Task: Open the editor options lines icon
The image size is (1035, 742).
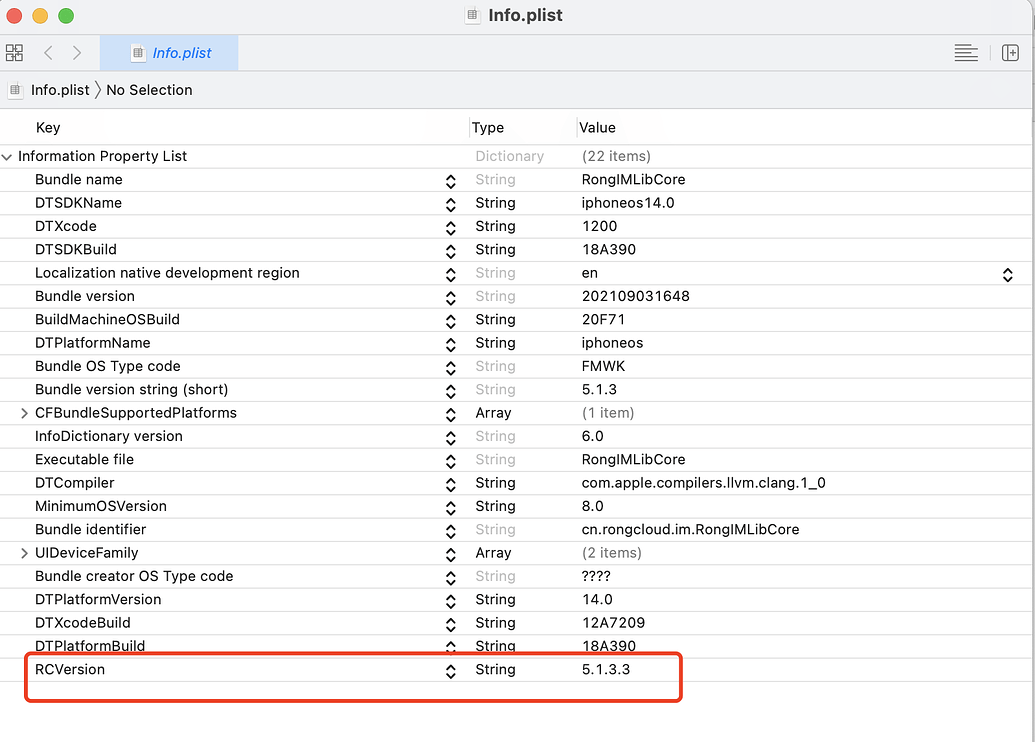Action: click(x=966, y=53)
